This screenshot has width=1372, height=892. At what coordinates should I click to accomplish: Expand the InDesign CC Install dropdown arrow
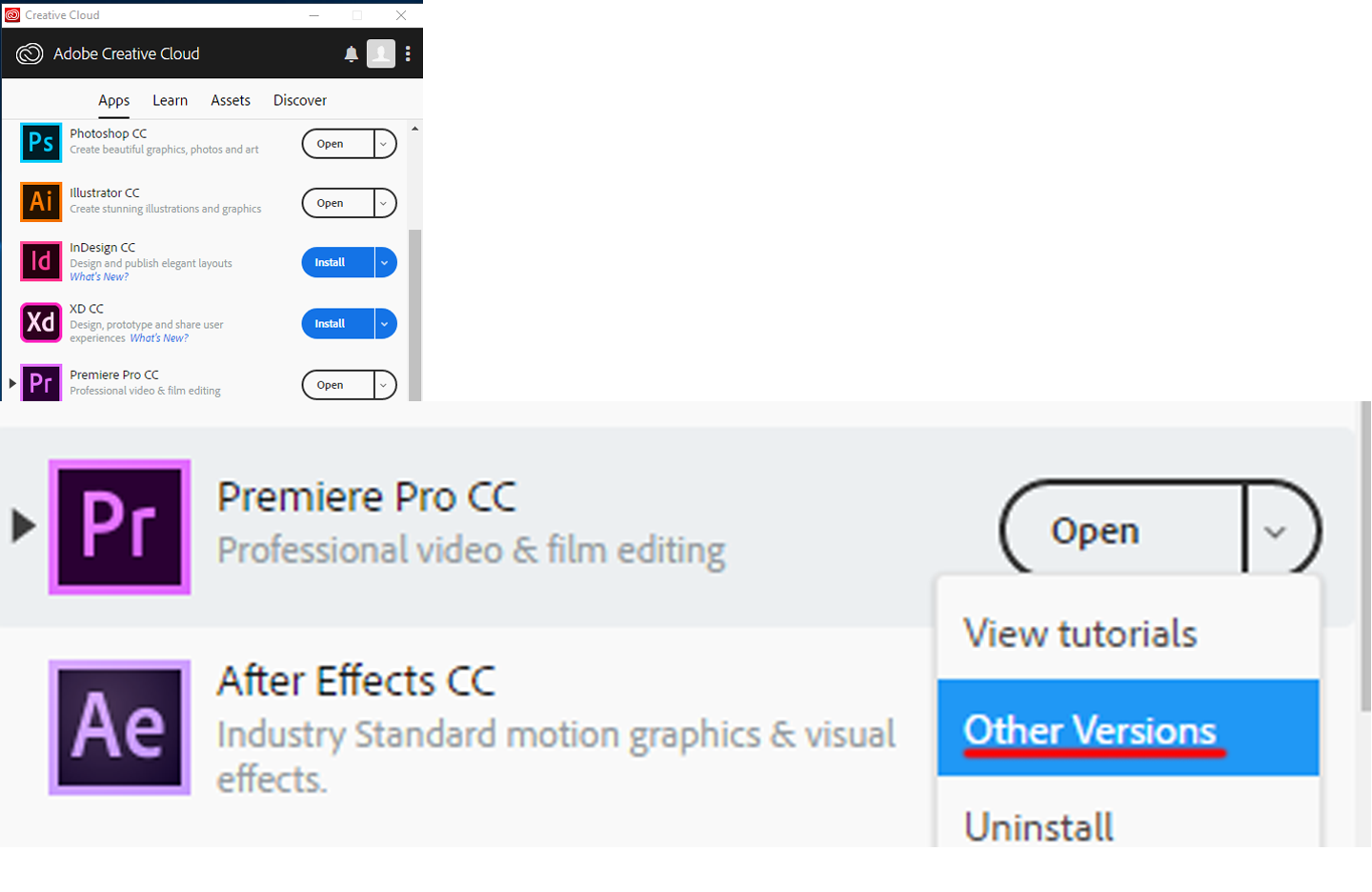pyautogui.click(x=385, y=263)
